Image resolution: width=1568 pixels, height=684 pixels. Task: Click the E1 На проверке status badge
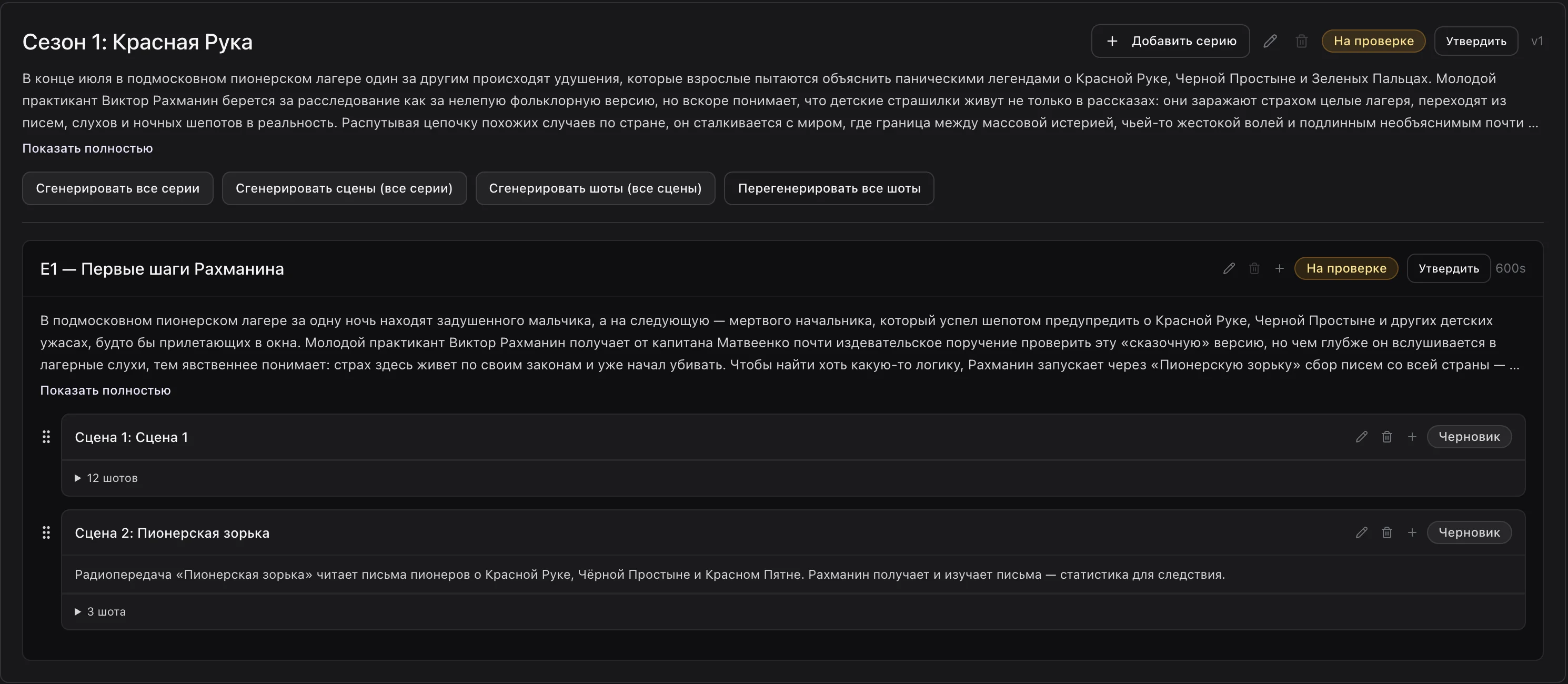click(x=1346, y=268)
